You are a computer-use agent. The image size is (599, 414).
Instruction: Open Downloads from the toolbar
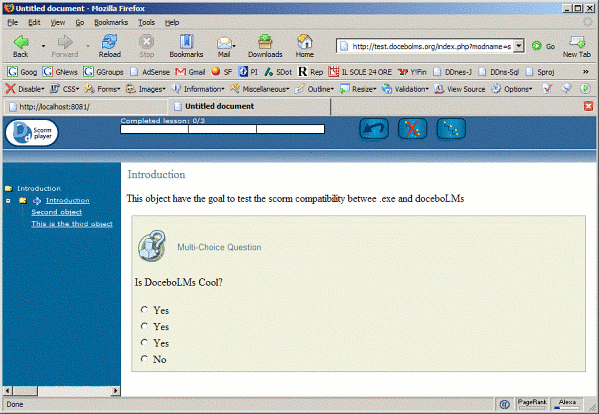coord(265,46)
